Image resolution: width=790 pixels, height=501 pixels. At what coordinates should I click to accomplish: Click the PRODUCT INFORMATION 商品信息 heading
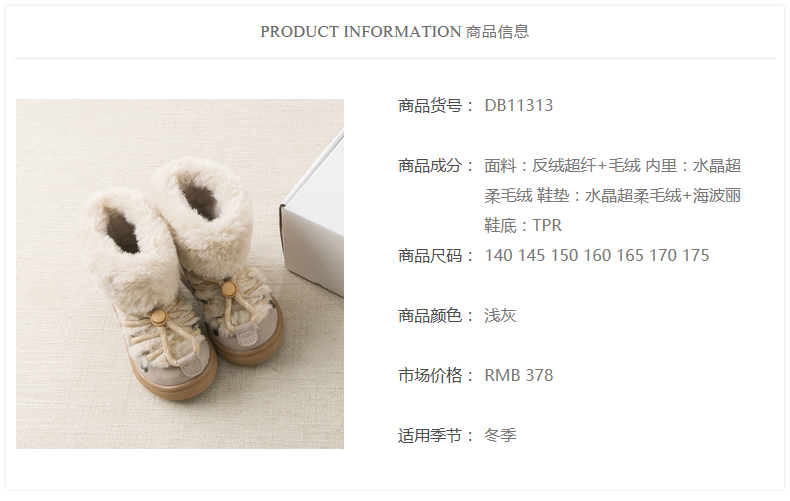click(394, 32)
